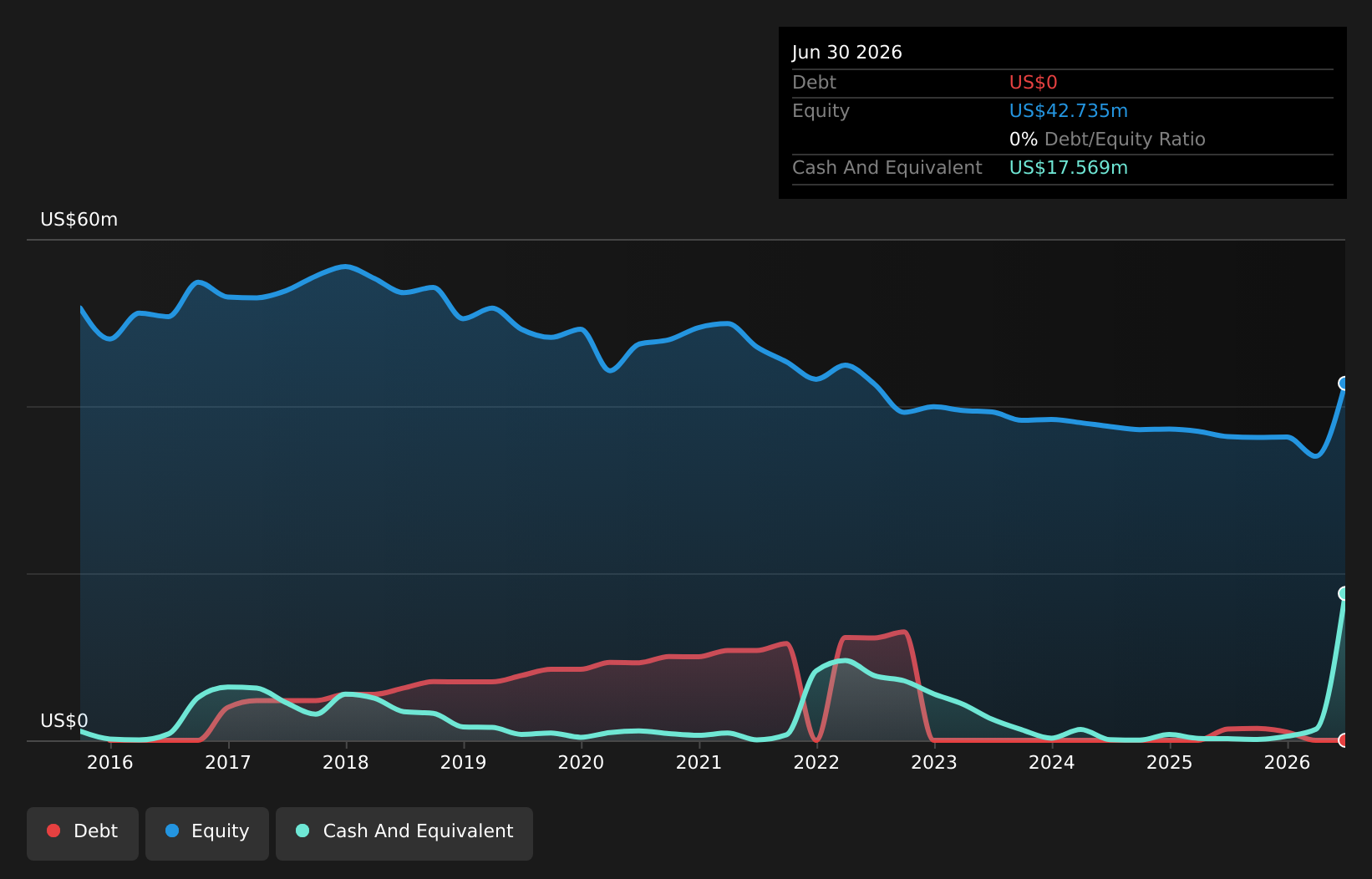Click the Equity row label in tooltip
Viewport: 1372px width, 879px height.
(x=821, y=111)
